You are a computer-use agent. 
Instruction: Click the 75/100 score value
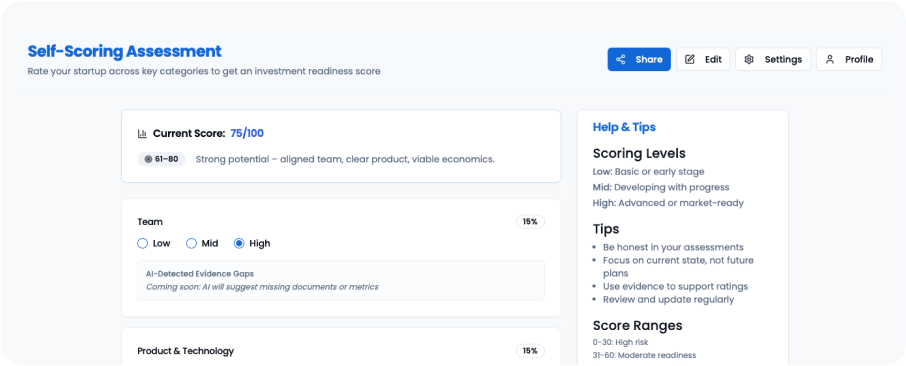pyautogui.click(x=247, y=134)
